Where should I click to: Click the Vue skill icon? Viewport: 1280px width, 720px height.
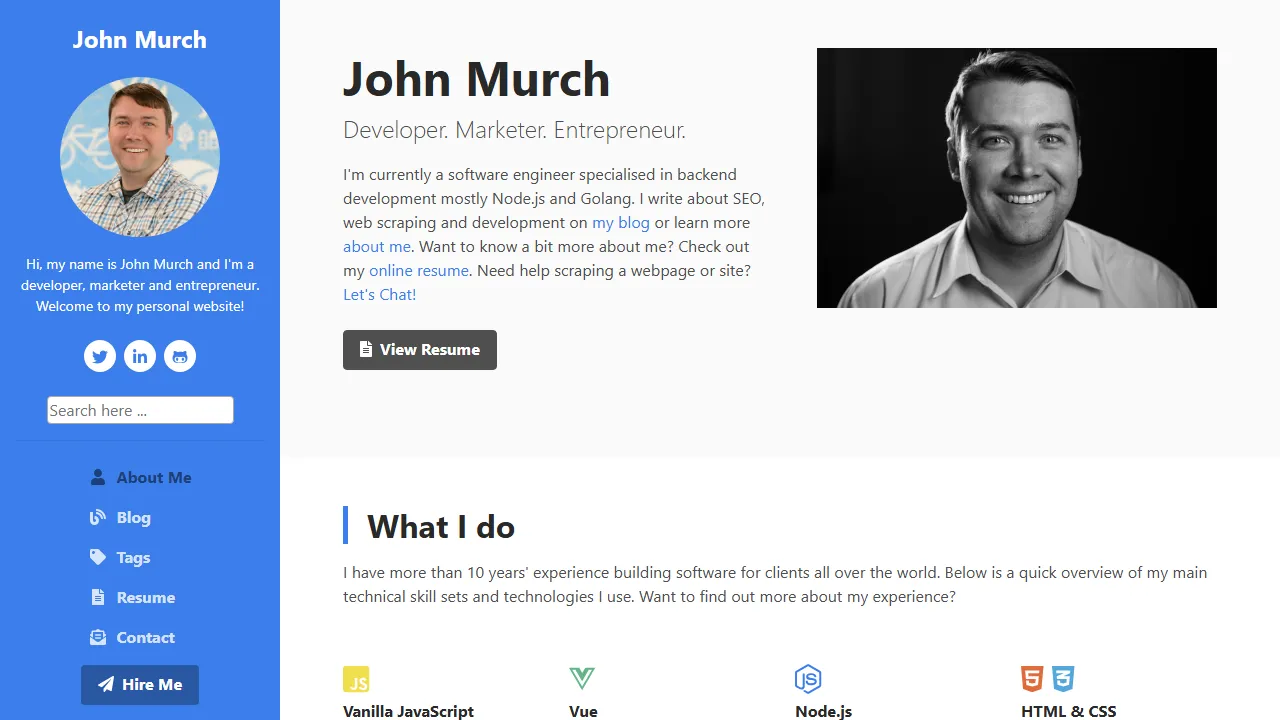(x=582, y=678)
